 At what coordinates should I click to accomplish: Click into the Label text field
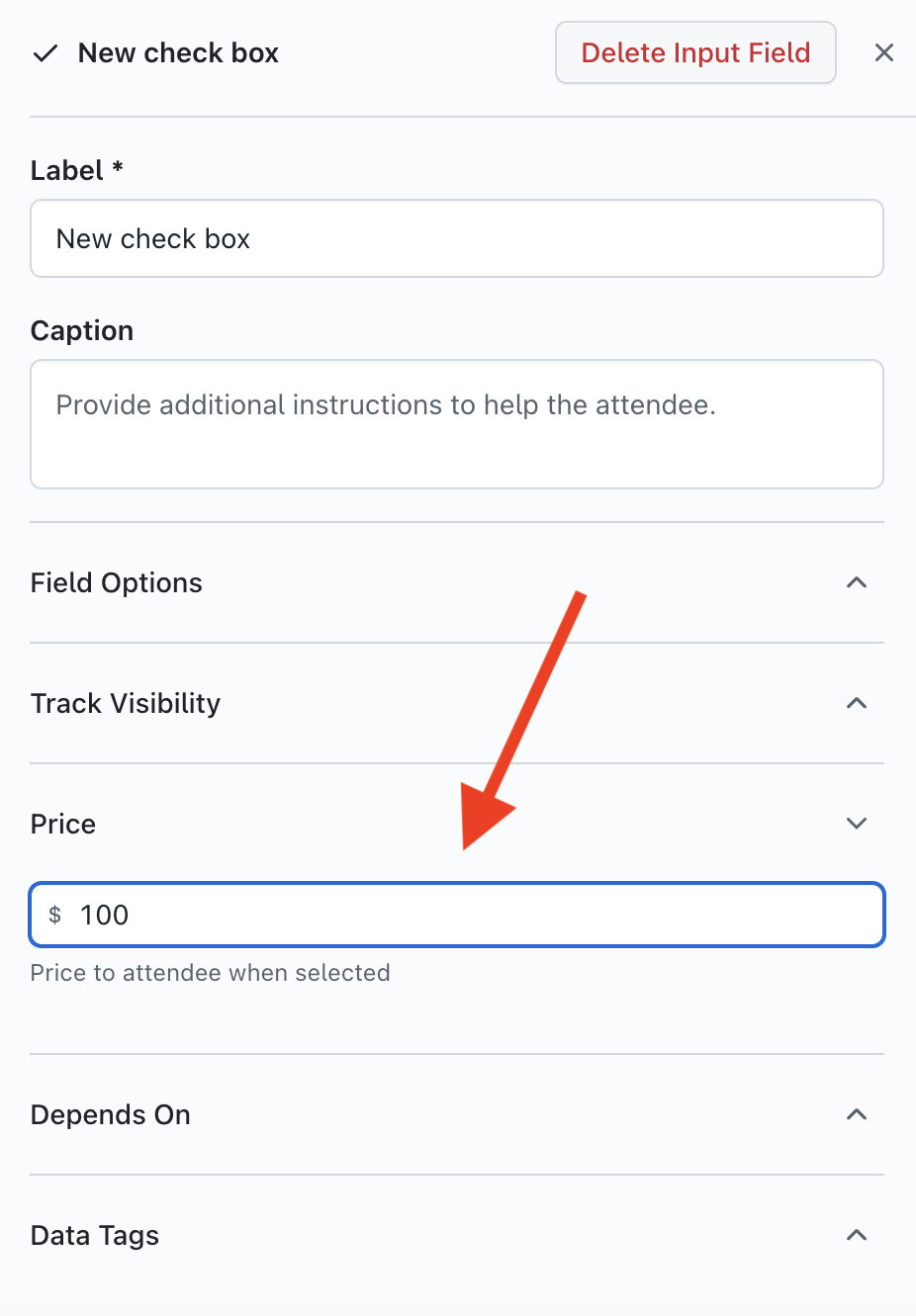(x=457, y=239)
